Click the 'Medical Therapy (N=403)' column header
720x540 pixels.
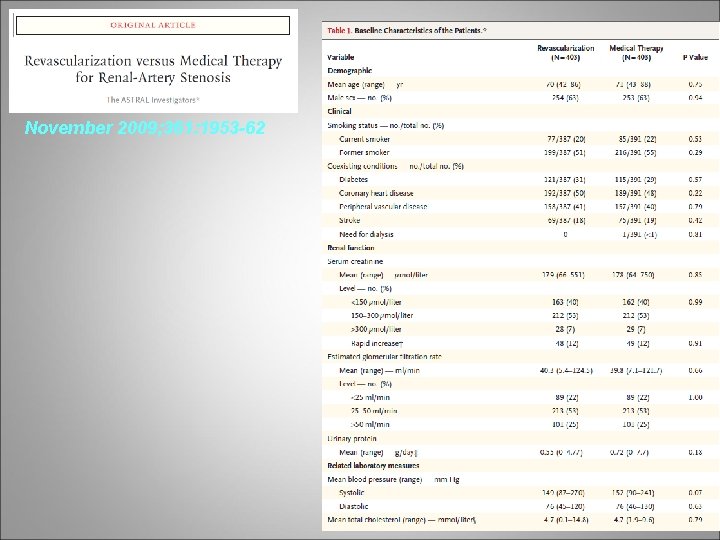[x=636, y=53]
